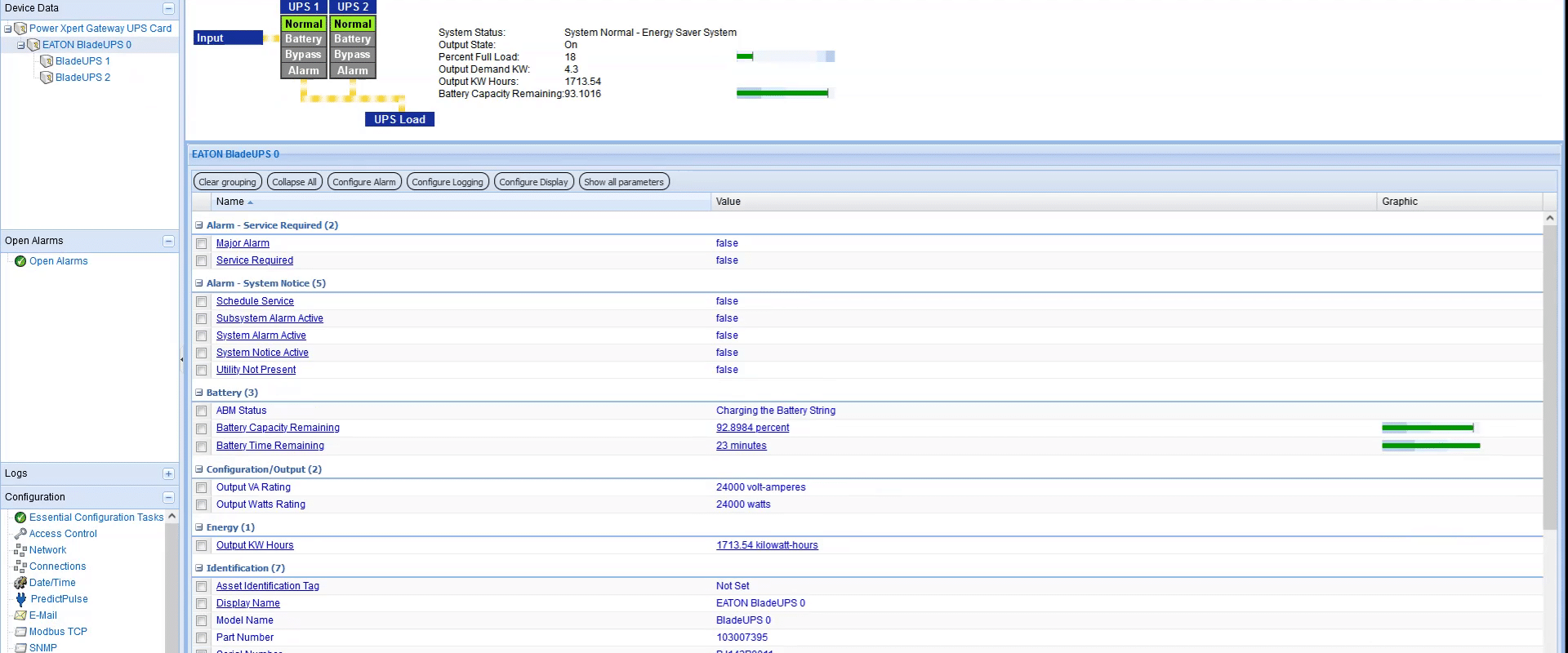
Task: Expand the Logs panel
Action: (168, 473)
